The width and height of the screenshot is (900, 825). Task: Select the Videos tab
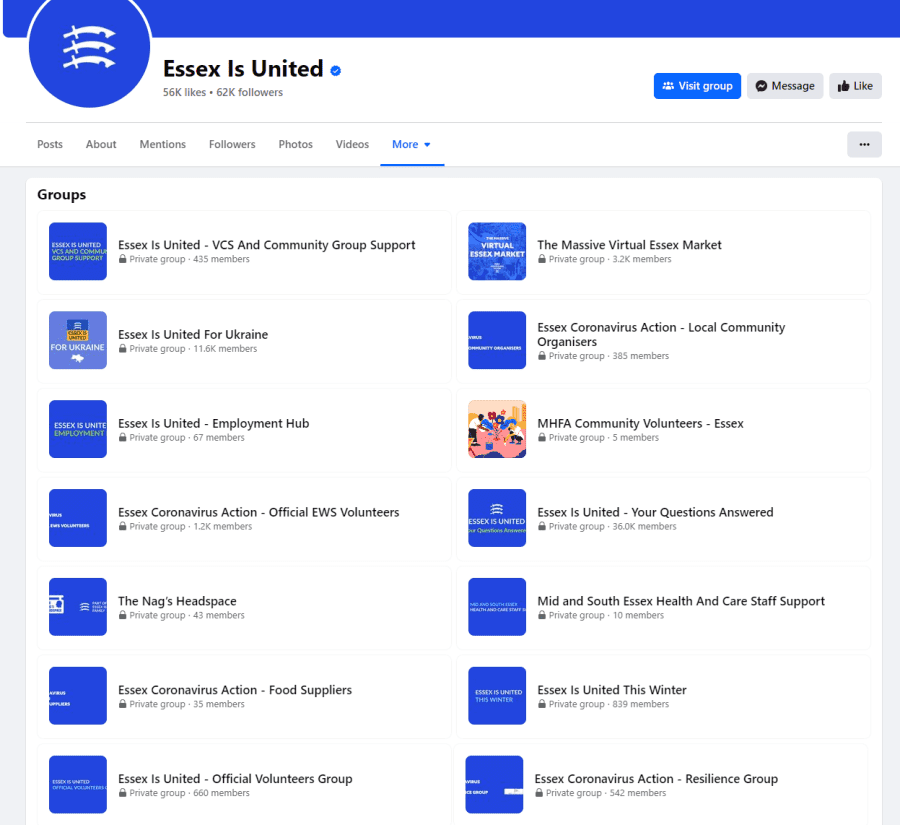point(352,144)
